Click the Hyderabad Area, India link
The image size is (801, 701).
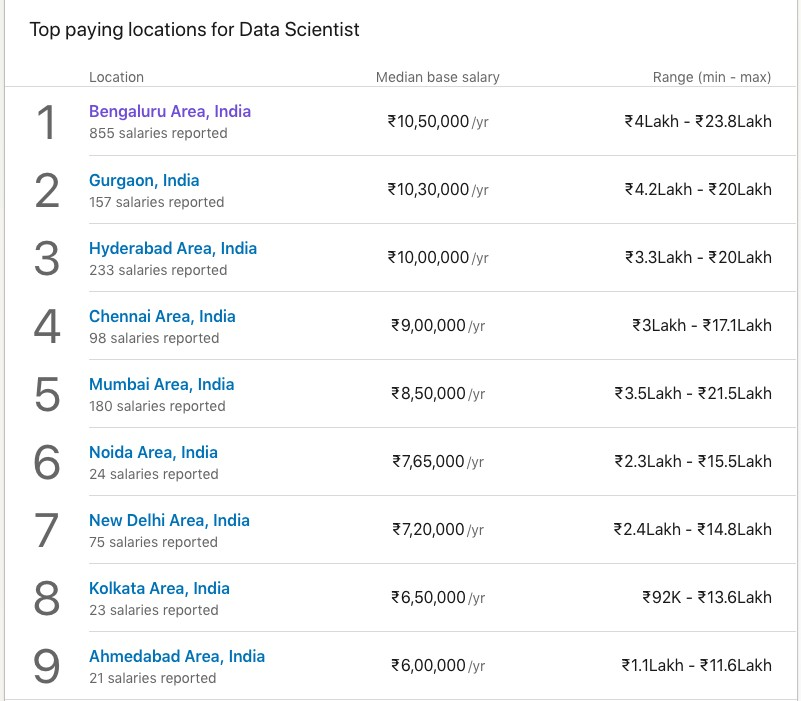pos(172,248)
